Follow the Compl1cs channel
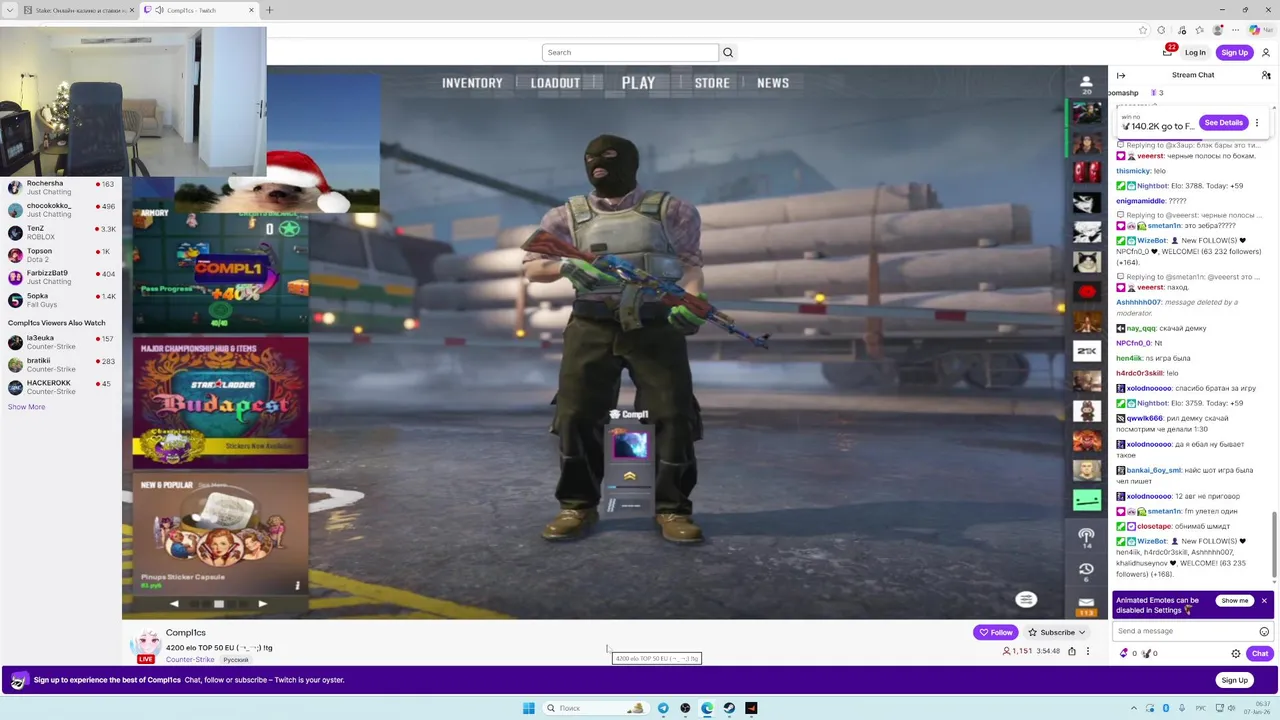 pyautogui.click(x=996, y=632)
